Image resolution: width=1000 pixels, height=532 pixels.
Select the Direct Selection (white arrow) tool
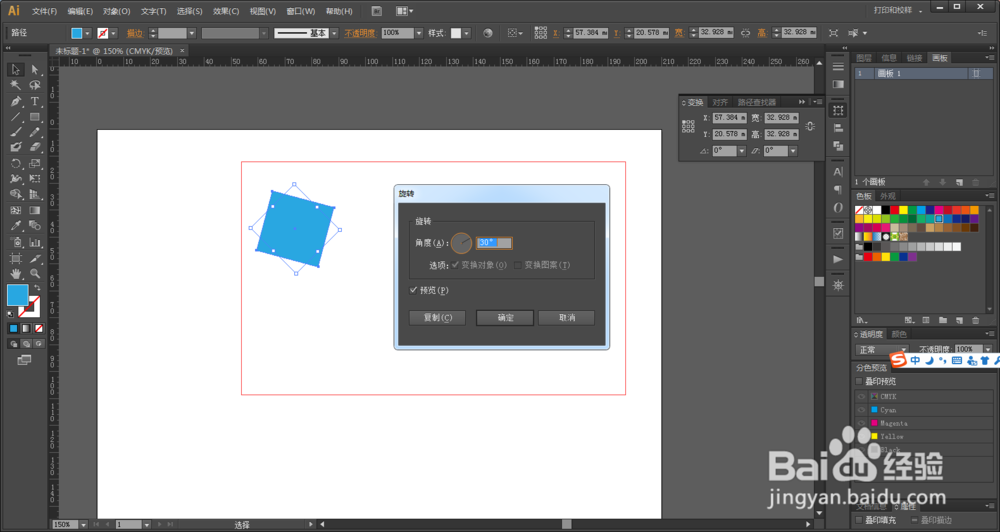point(35,70)
